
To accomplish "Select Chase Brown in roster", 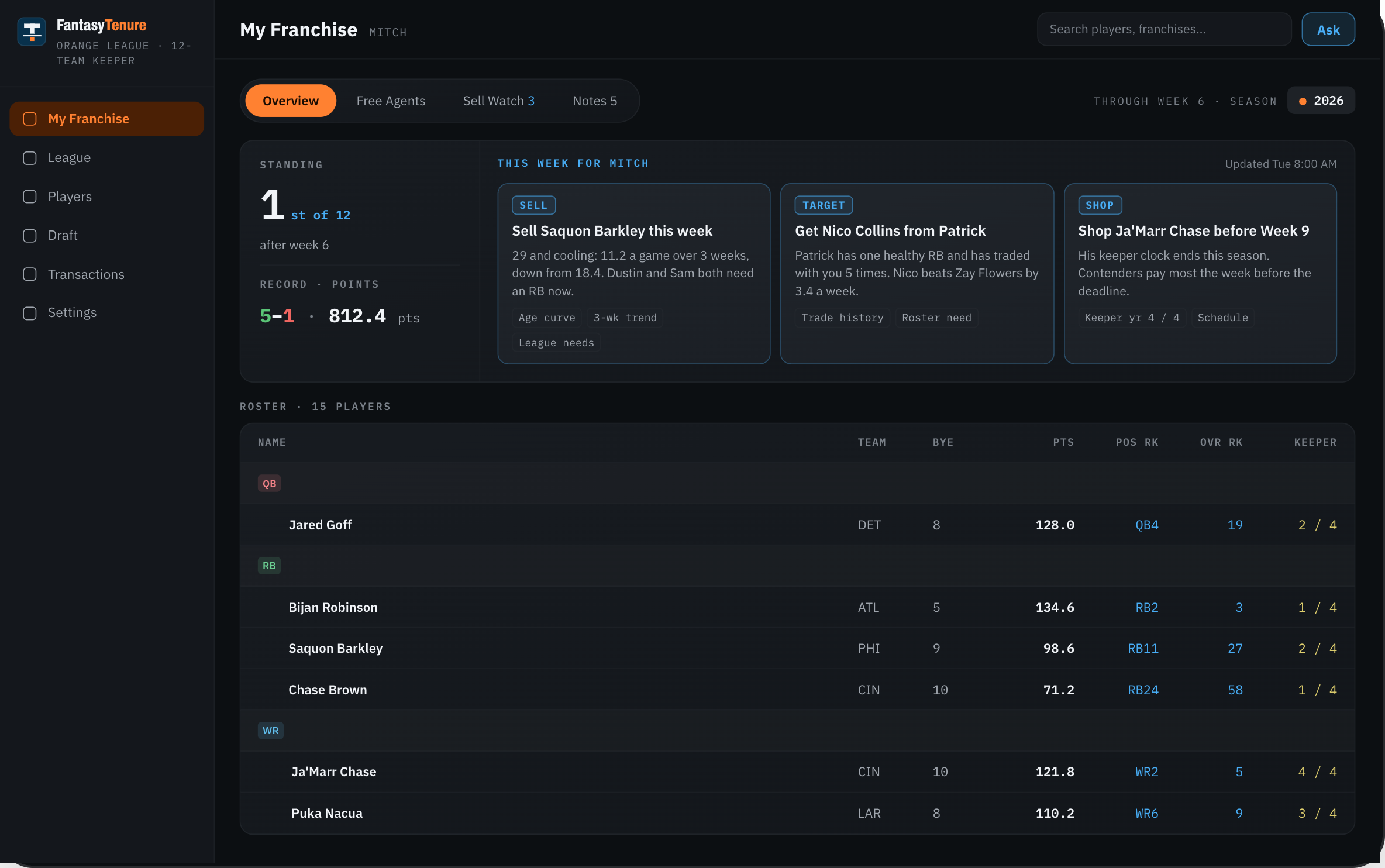I will click(797, 690).
